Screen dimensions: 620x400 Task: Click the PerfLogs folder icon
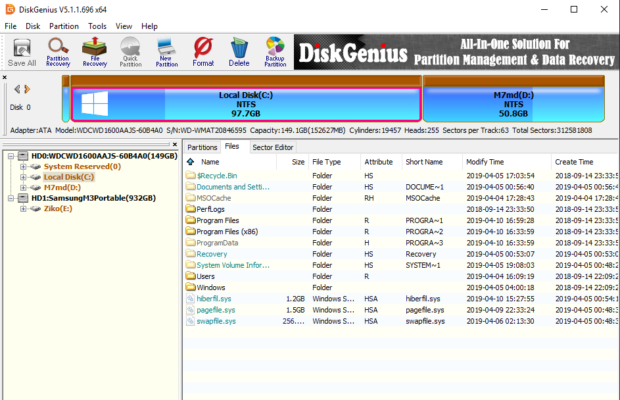(191, 209)
